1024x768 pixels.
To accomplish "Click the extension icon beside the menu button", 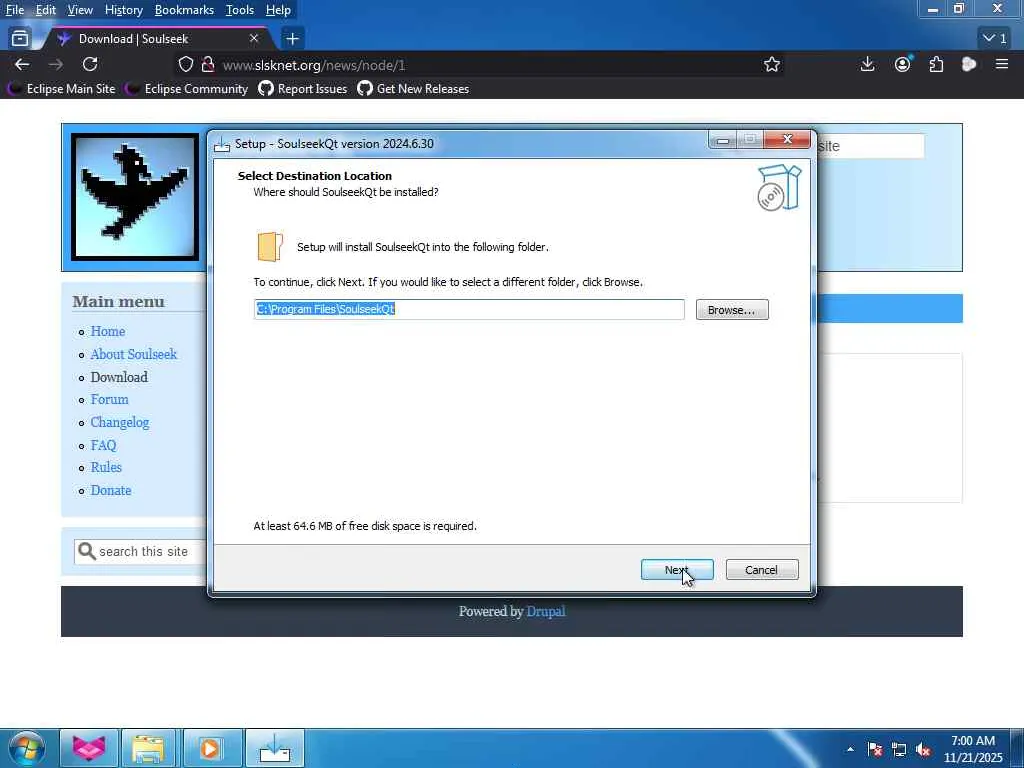I will point(968,64).
